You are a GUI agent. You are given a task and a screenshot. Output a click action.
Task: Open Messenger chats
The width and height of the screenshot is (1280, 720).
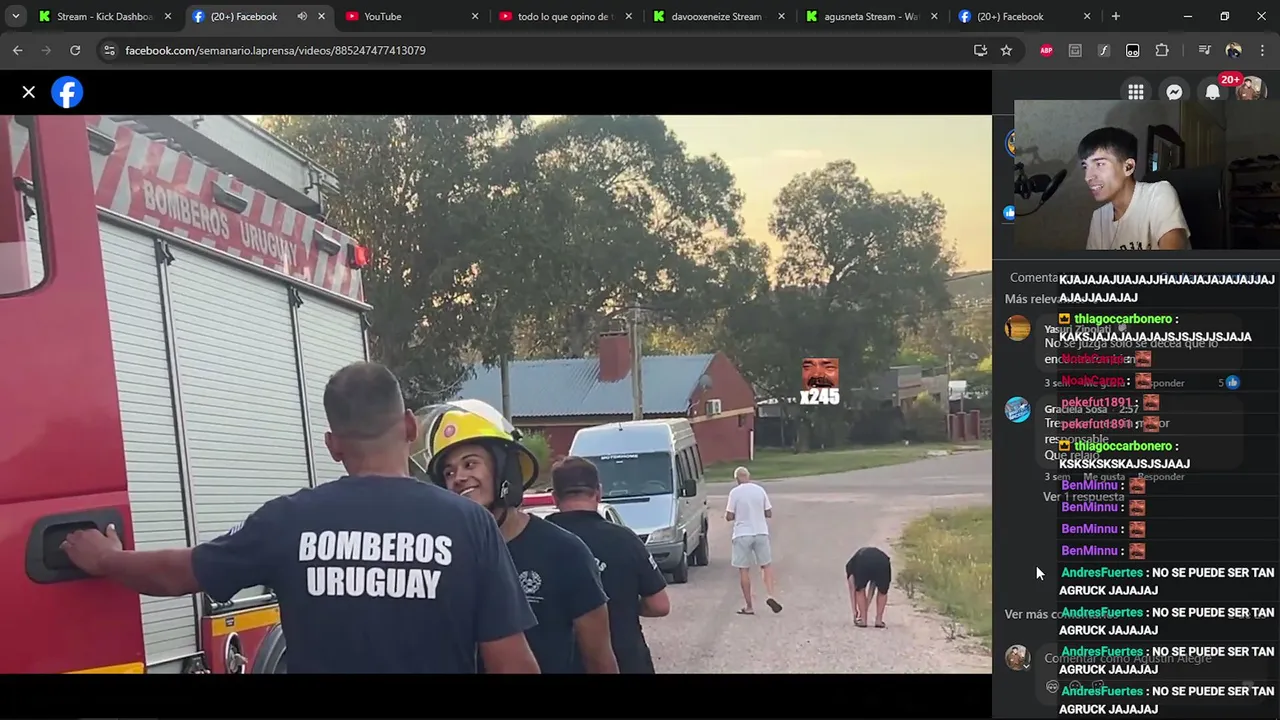pos(1174,92)
